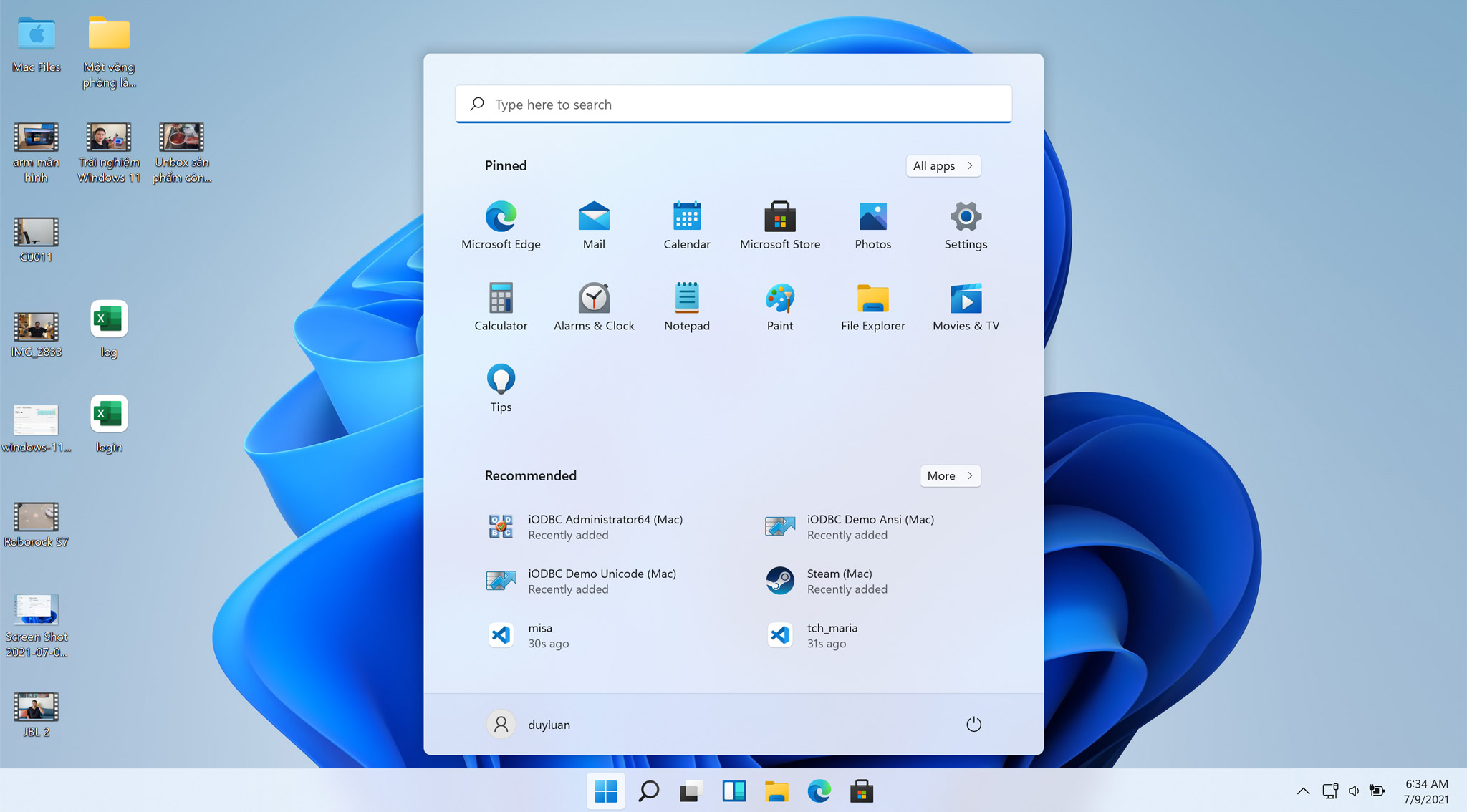Open Microsoft Store on the taskbar
Image resolution: width=1467 pixels, height=812 pixels.
click(x=862, y=791)
